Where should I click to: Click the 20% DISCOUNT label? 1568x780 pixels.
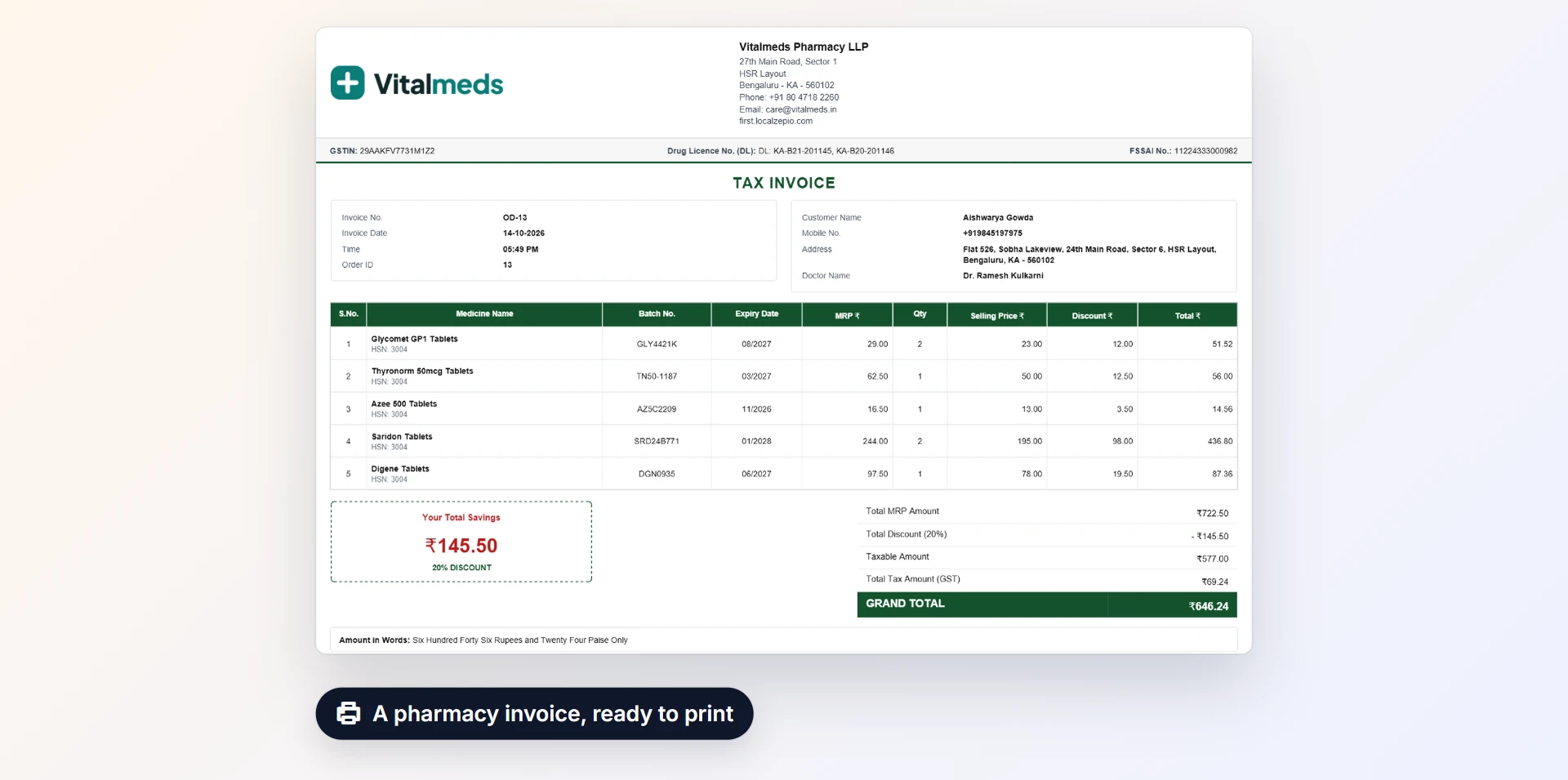coord(461,568)
